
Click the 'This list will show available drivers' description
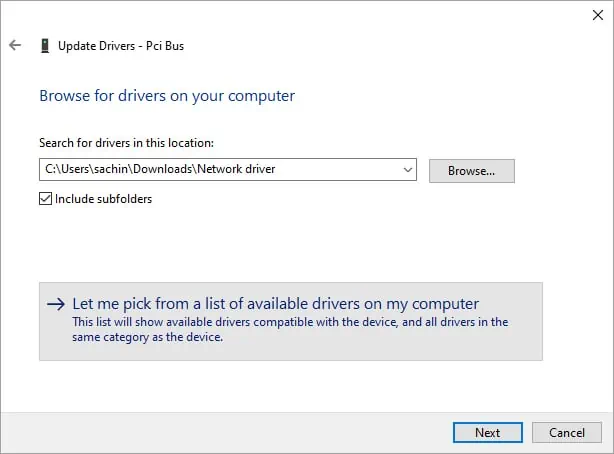(x=290, y=329)
